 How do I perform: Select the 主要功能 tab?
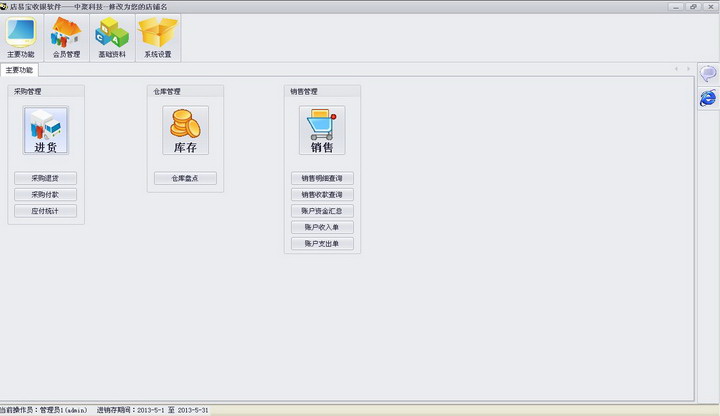(19, 70)
